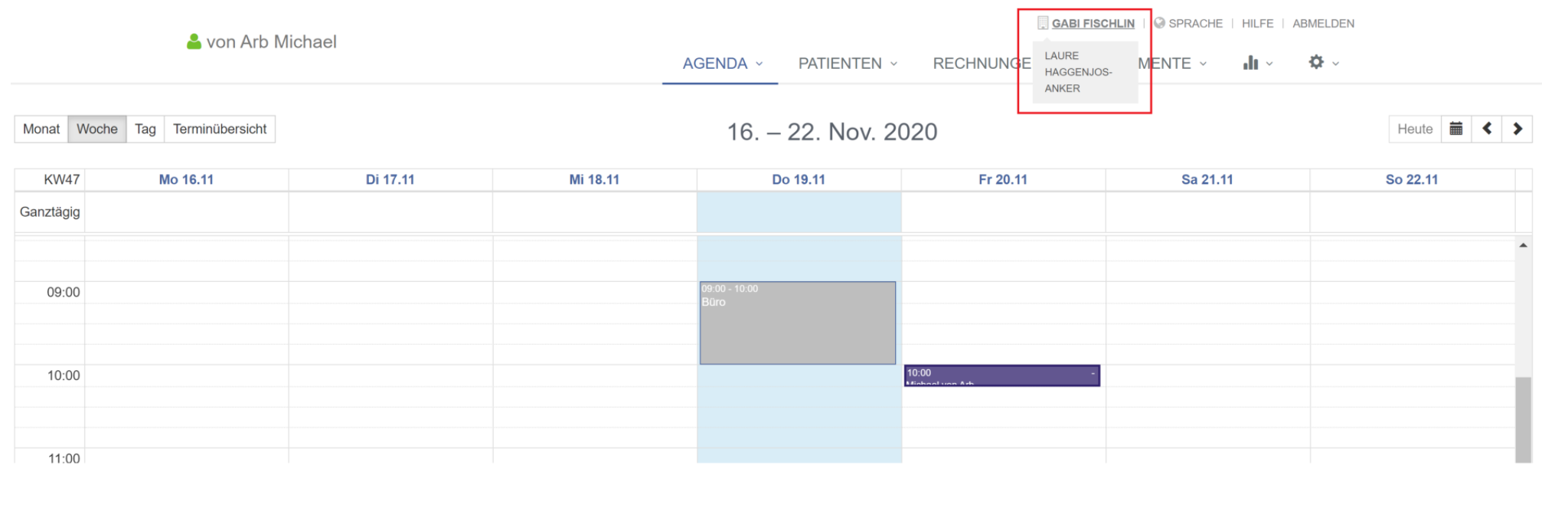
Task: Click the building icon beside Gabi Fischlin
Action: [1043, 23]
